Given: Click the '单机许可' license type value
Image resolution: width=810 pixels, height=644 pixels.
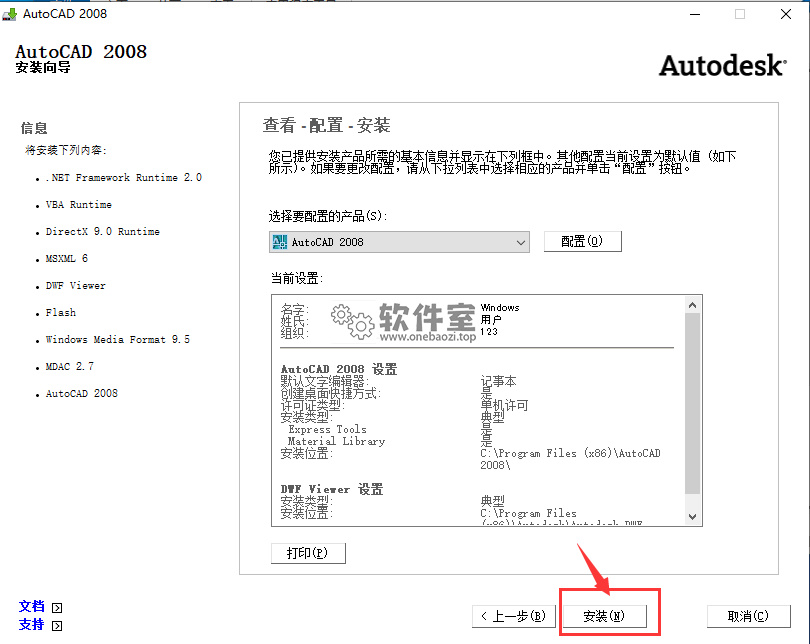Looking at the screenshot, I should (504, 405).
